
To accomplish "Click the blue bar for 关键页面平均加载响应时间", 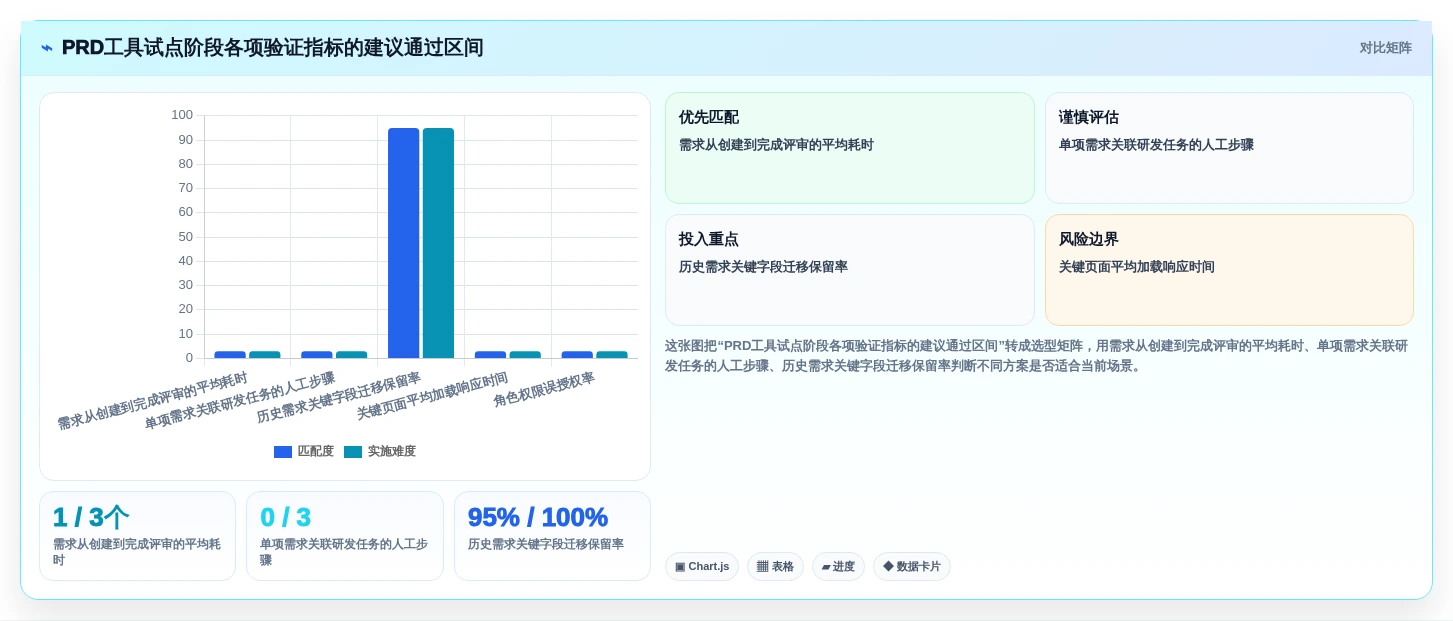I will (x=490, y=354).
